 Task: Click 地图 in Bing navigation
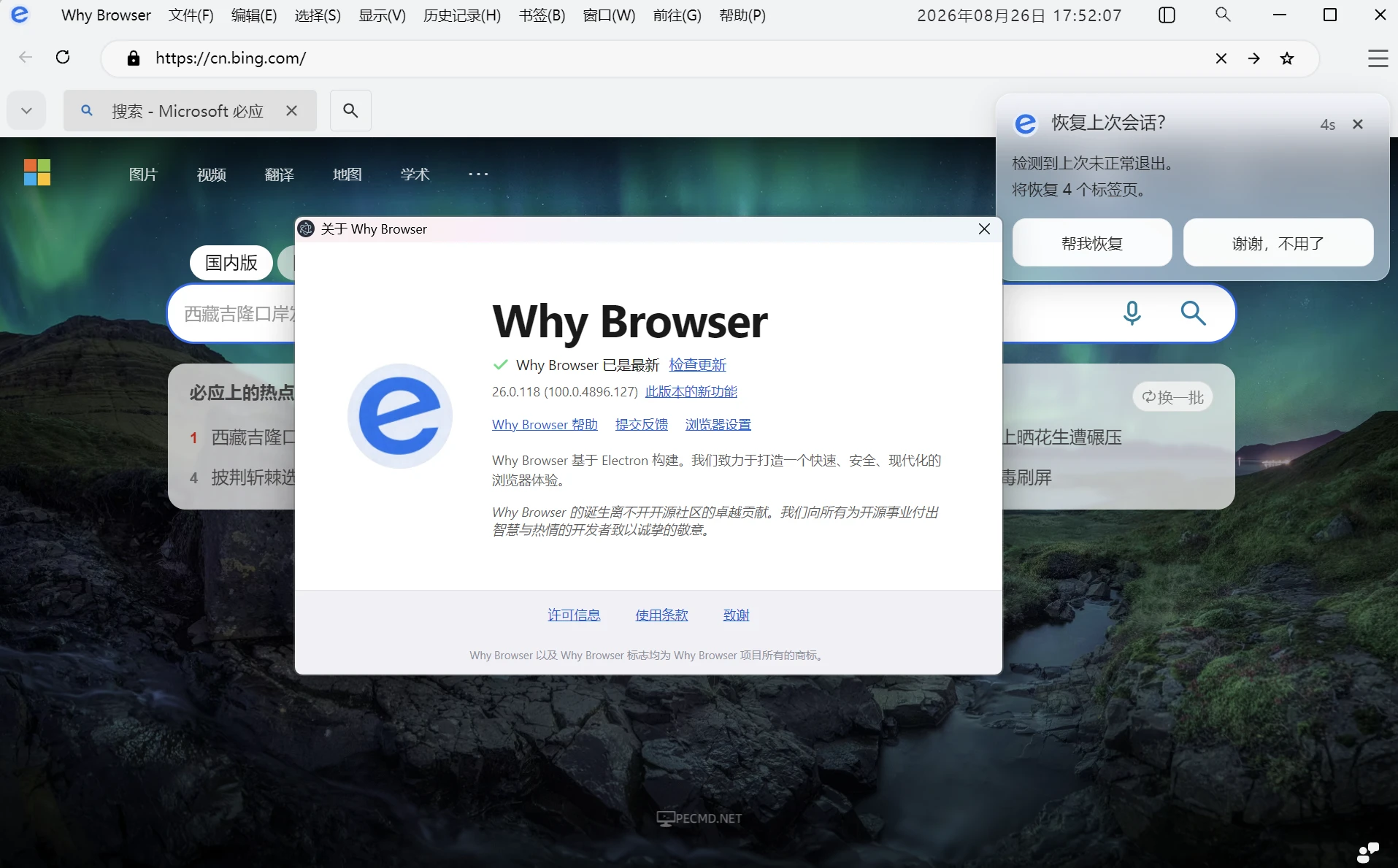pos(347,174)
